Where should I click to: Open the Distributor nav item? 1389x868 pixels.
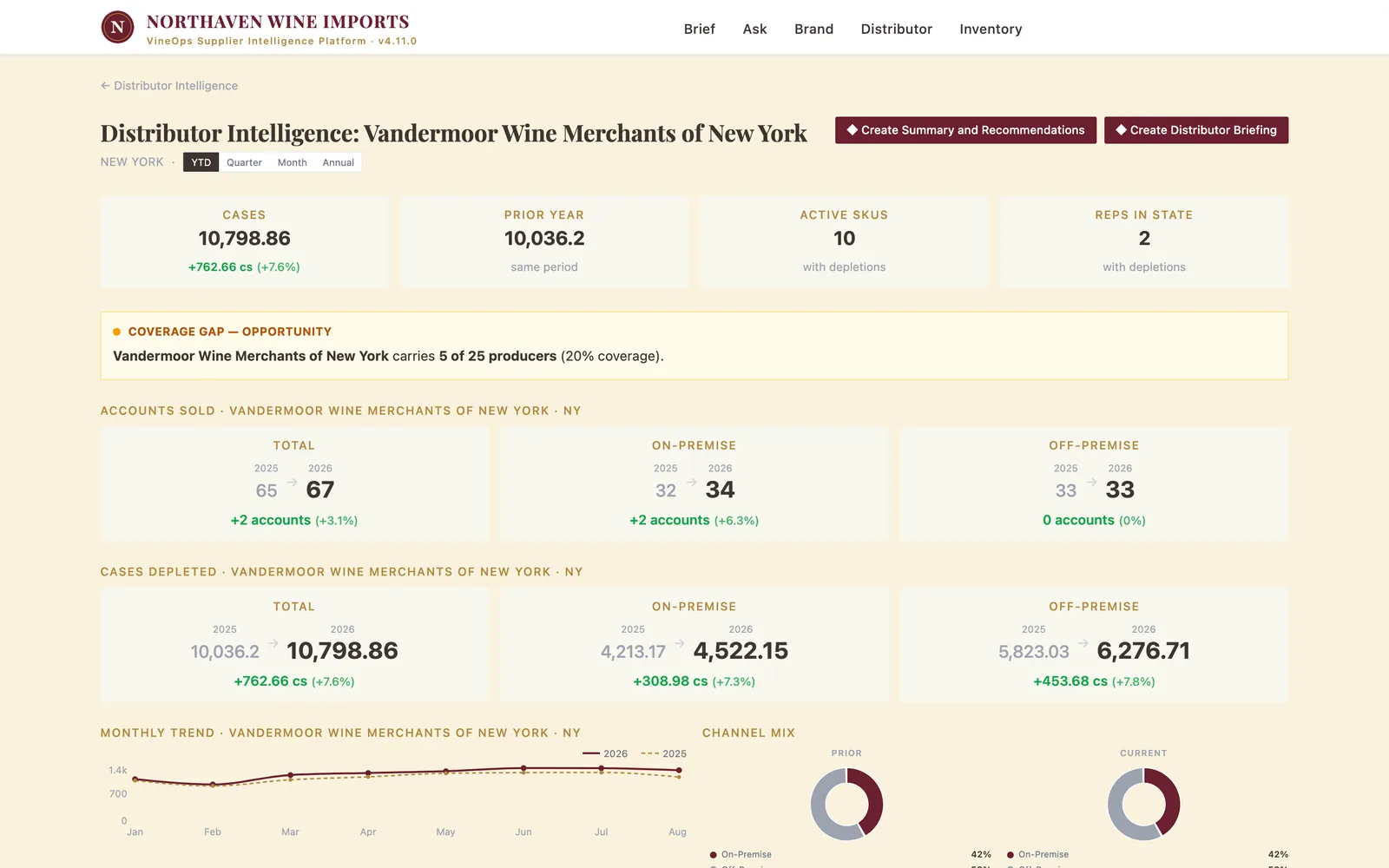pyautogui.click(x=896, y=29)
